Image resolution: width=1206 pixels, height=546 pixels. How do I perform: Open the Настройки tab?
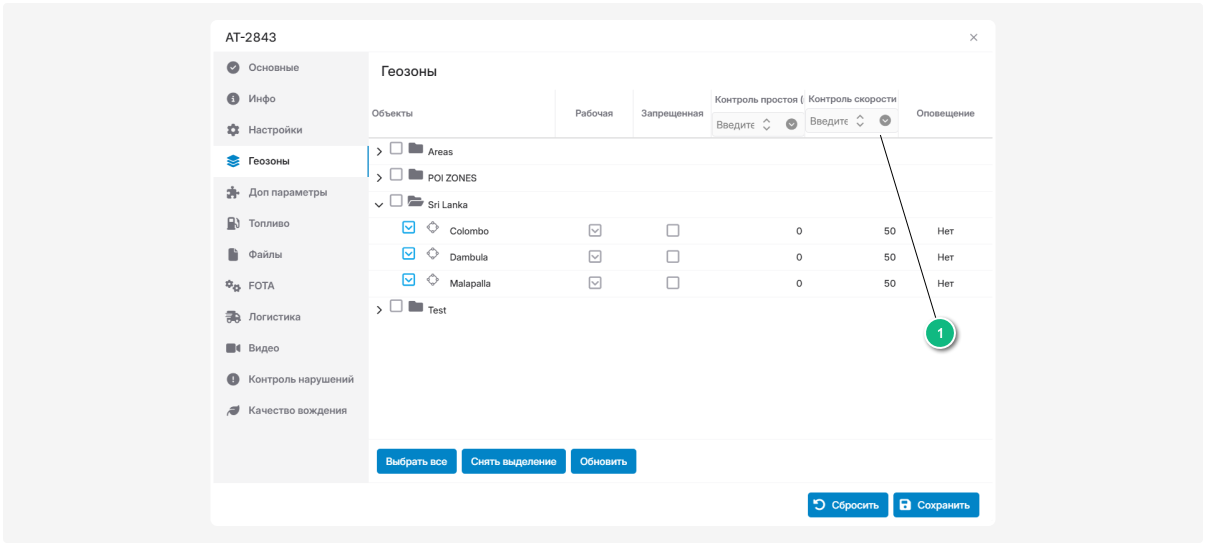coord(275,130)
